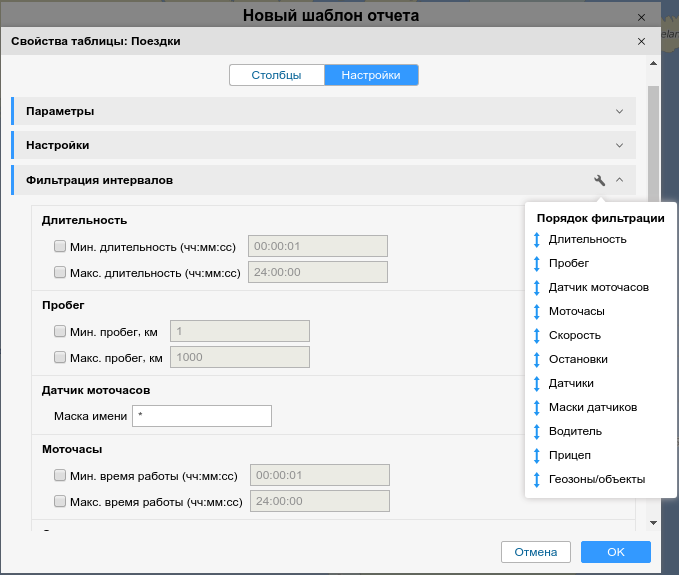679x575 pixels.
Task: Click the vertical scrollbar down arrow
Action: [x=653, y=522]
